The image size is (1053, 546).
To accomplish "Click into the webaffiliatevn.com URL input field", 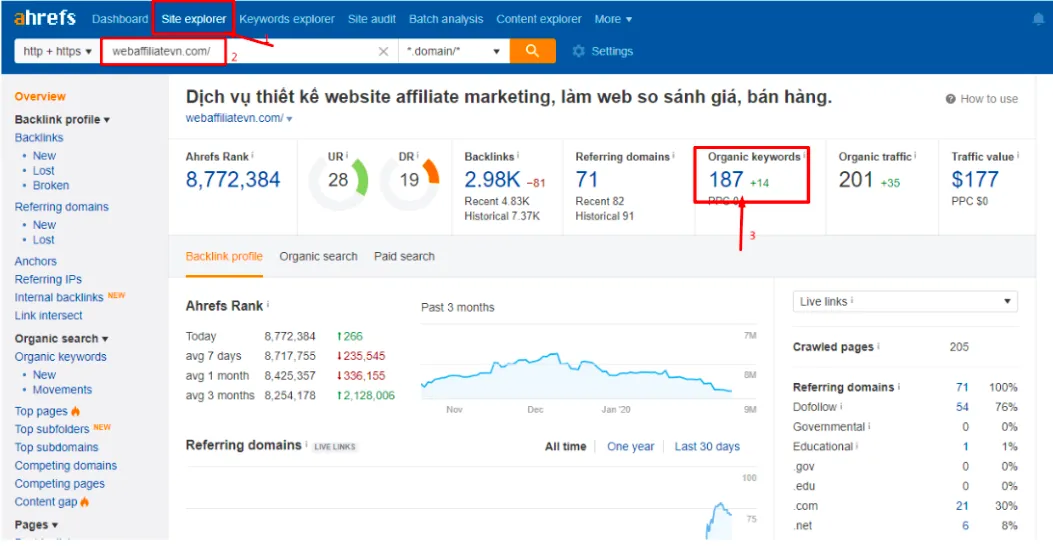I will click(240, 52).
